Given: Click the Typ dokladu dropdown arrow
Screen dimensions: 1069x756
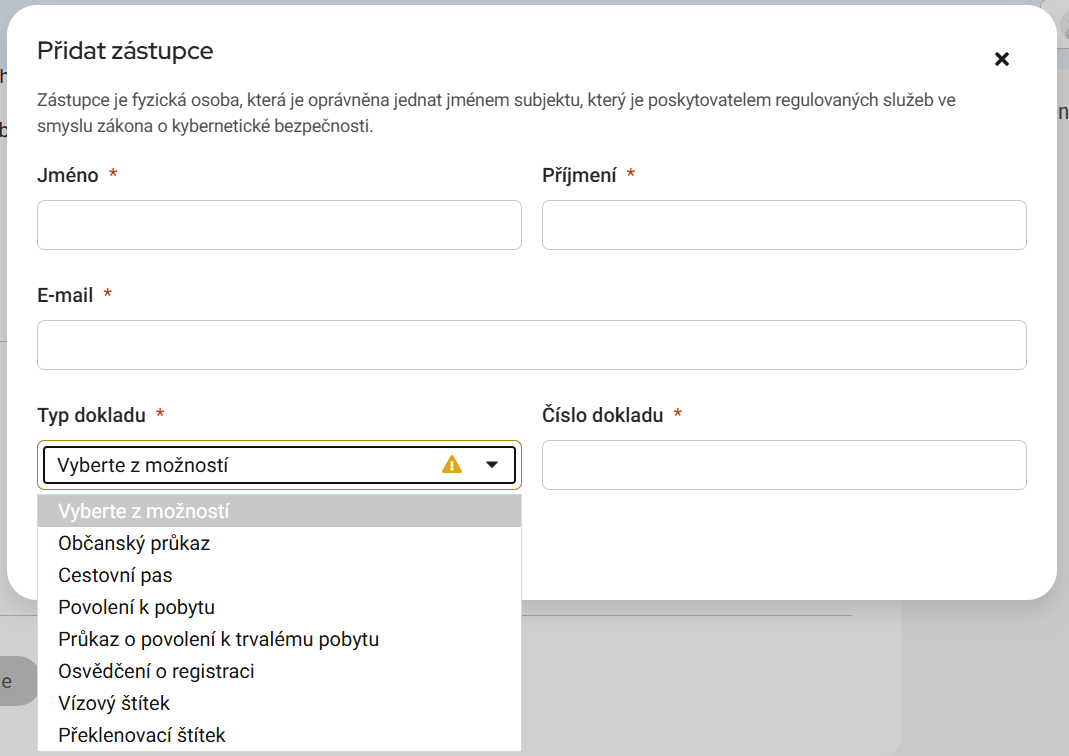Looking at the screenshot, I should tap(491, 464).
